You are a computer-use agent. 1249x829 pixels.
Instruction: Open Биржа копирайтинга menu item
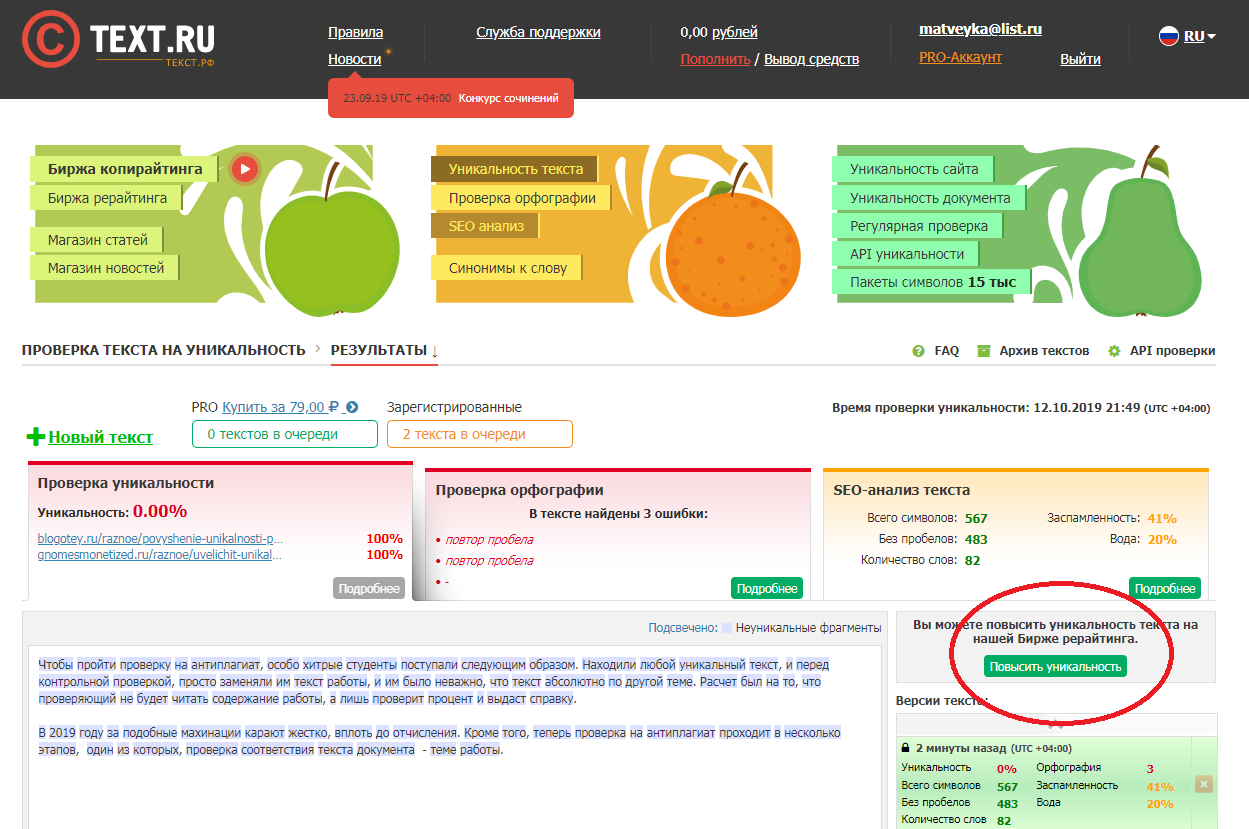(125, 169)
